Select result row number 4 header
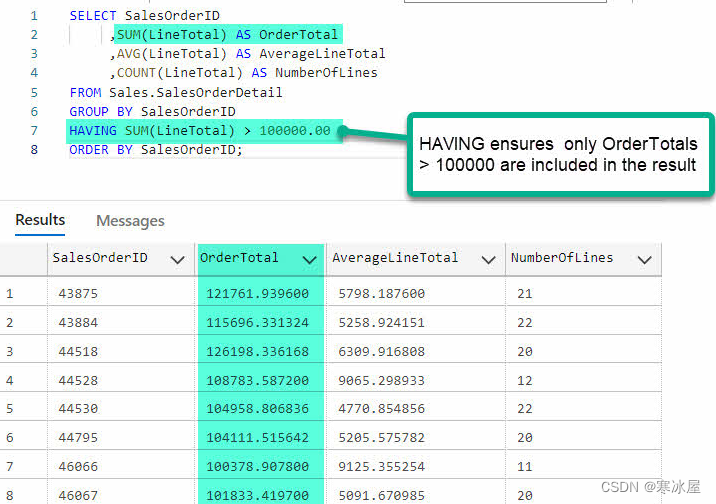The height and width of the screenshot is (504, 716). pyautogui.click(x=10, y=380)
